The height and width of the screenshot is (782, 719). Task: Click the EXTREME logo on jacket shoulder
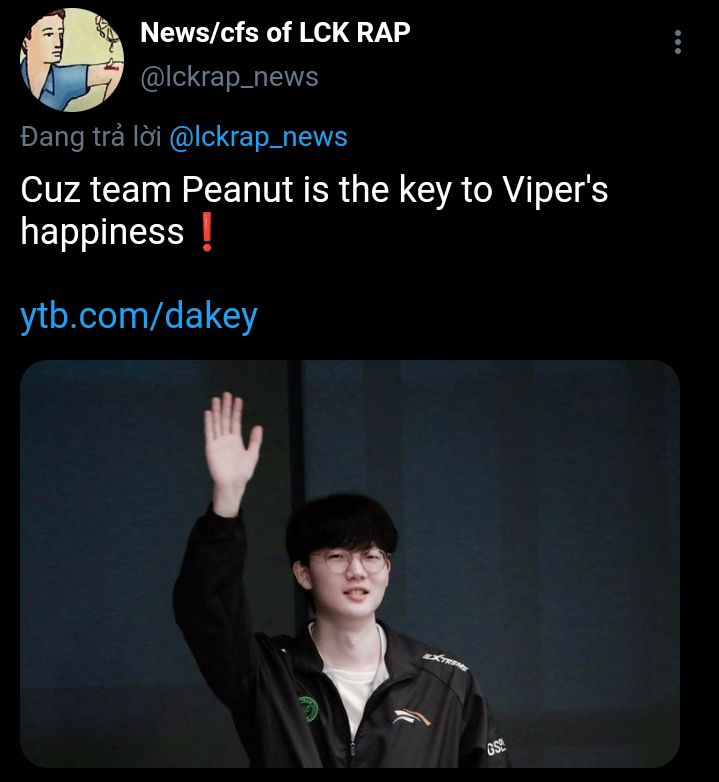(x=445, y=661)
